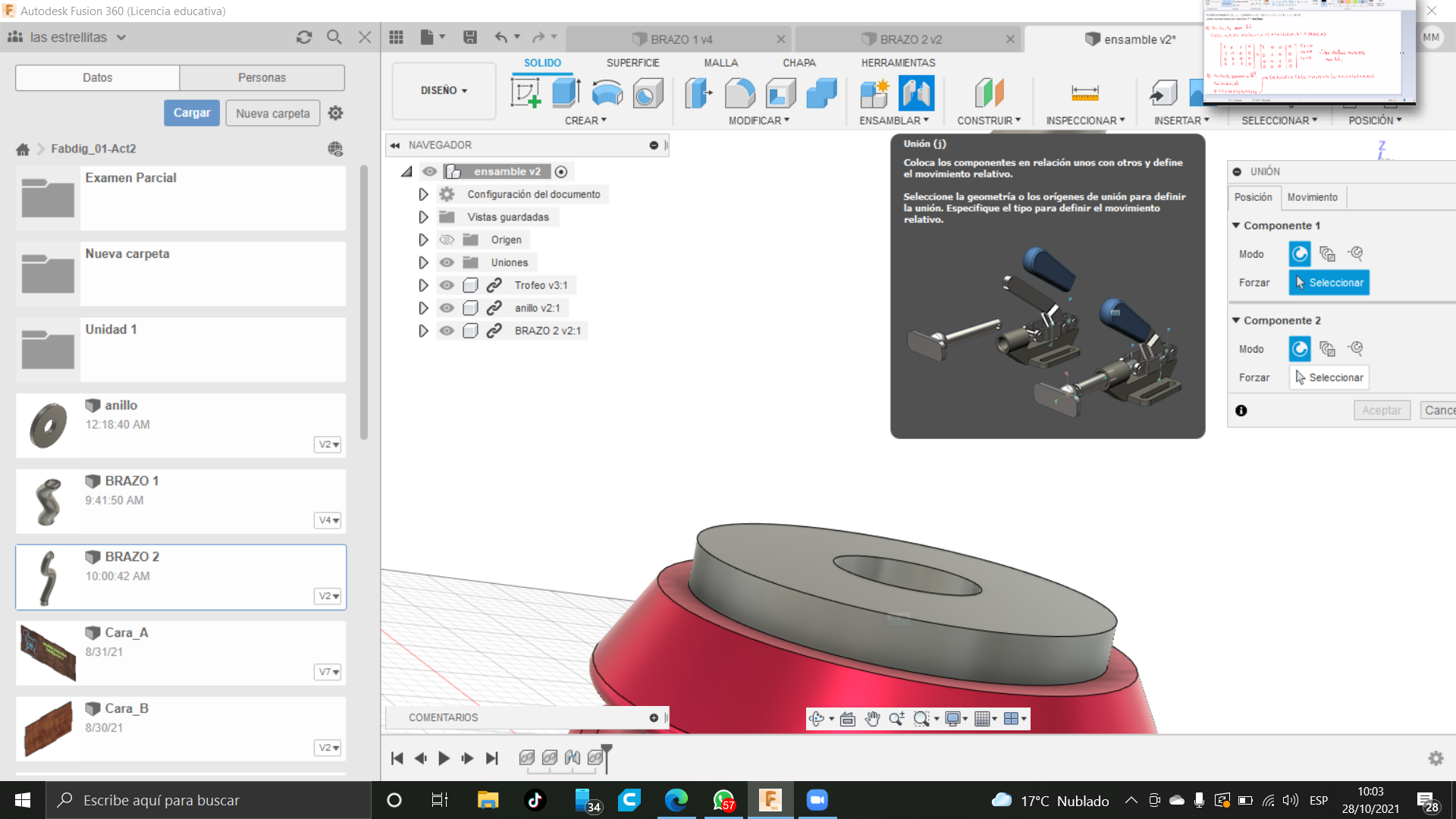Open the V4 version dropdown of BRAZO 1
The width and height of the screenshot is (1456, 819).
328,520
